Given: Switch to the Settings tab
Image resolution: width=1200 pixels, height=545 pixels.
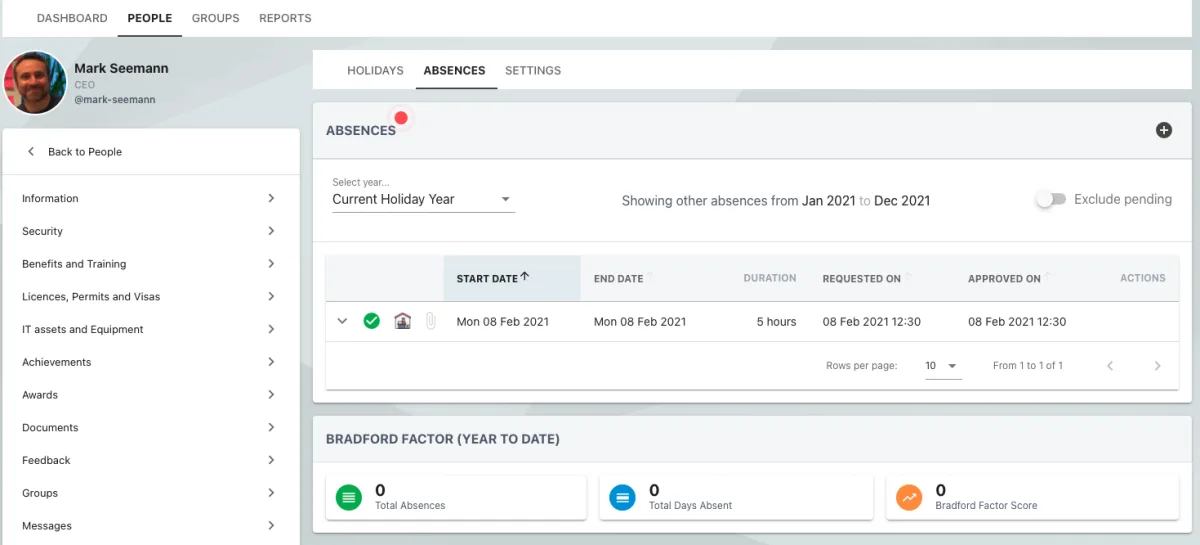Looking at the screenshot, I should [x=533, y=71].
